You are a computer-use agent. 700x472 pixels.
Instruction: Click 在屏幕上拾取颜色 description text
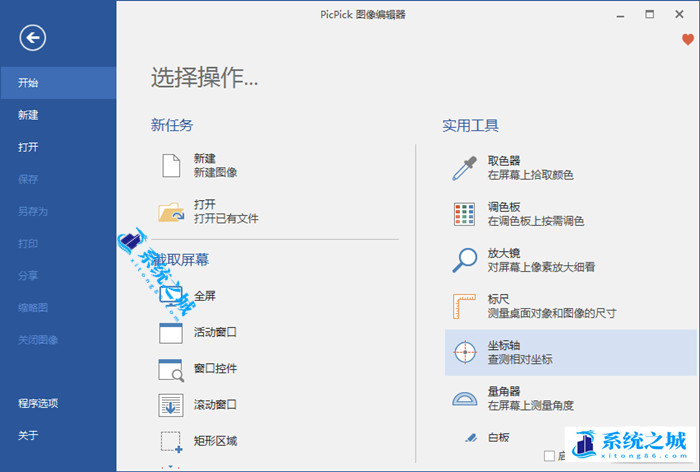point(530,175)
